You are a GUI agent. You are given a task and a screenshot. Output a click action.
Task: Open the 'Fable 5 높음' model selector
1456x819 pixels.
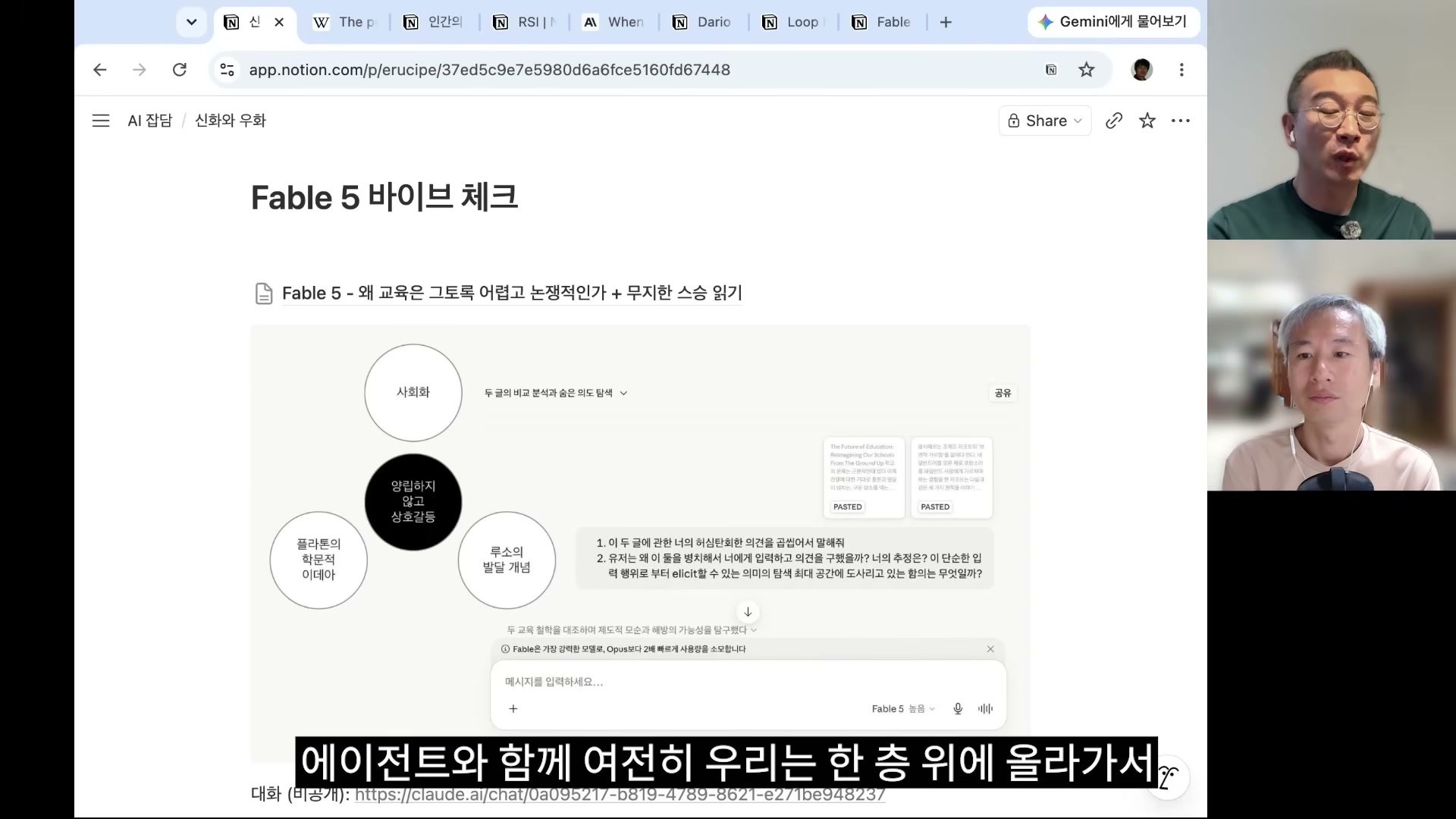click(903, 708)
